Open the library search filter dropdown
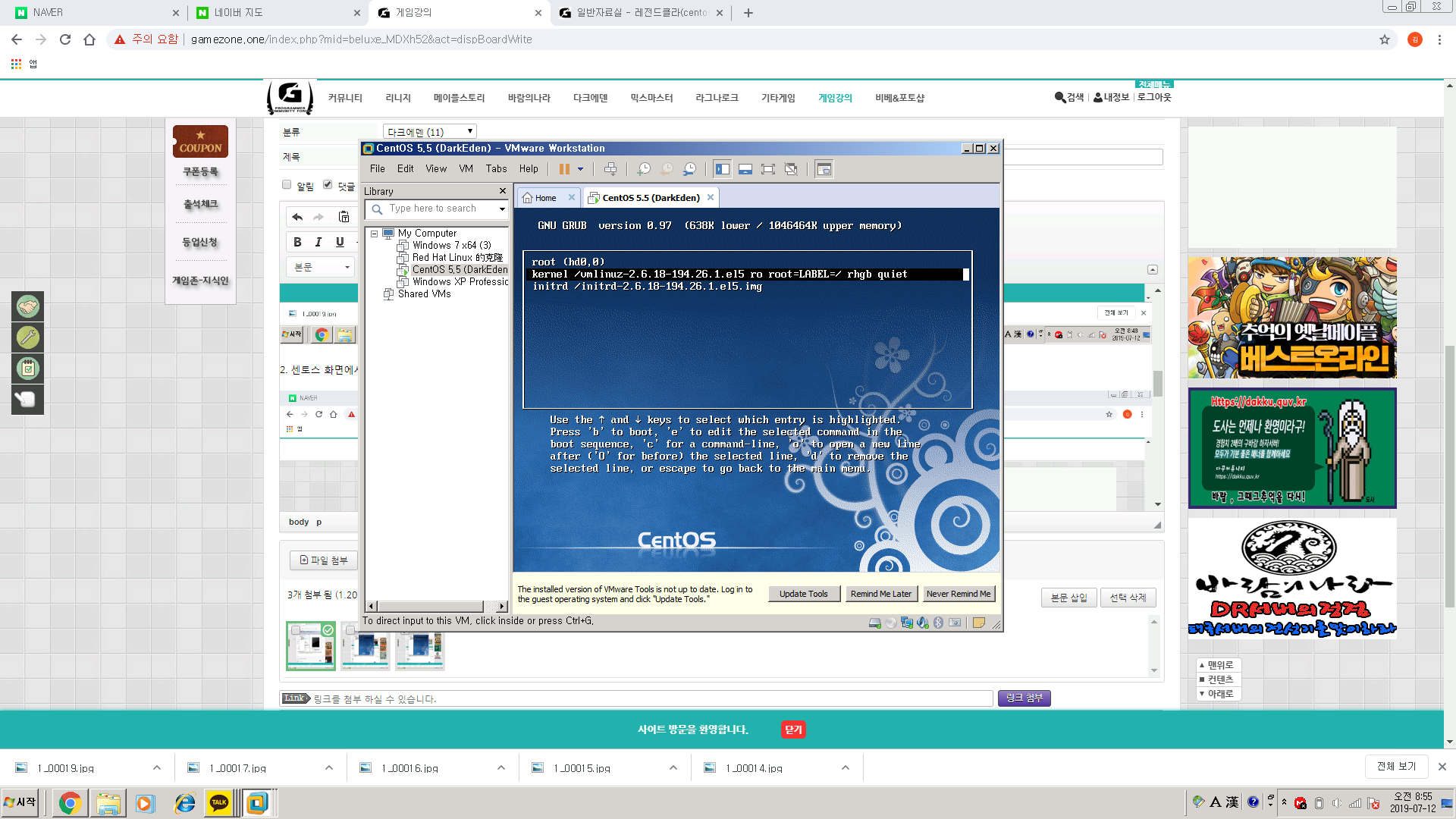Viewport: 1456px width, 819px height. point(502,209)
